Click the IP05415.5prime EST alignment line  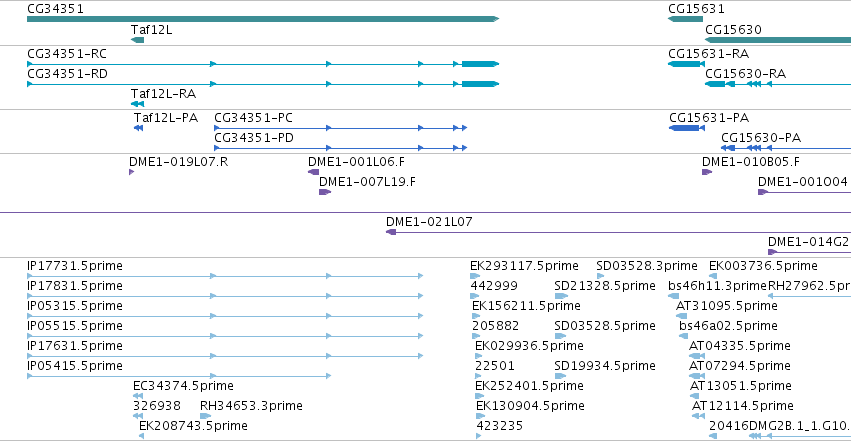[179, 376]
